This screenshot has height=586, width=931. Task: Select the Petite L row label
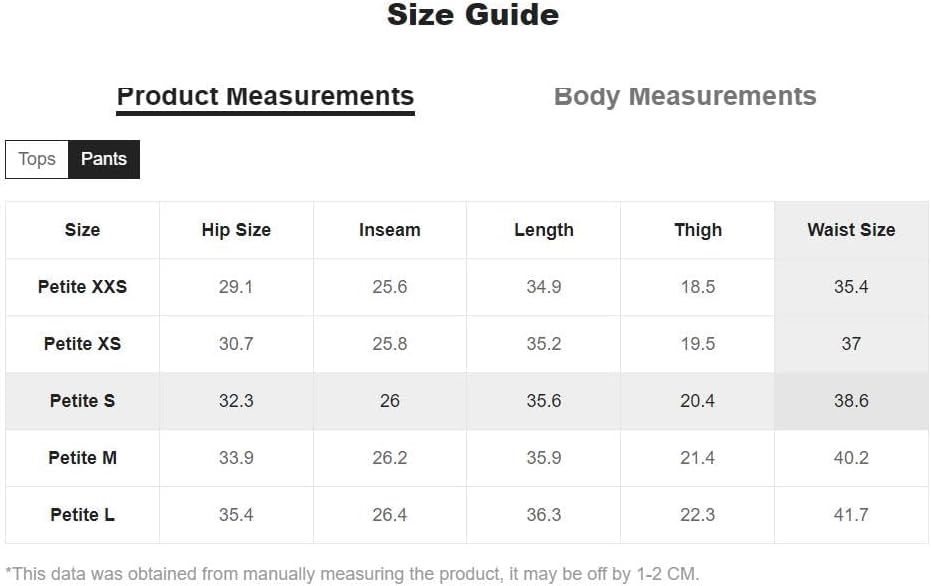click(x=83, y=515)
